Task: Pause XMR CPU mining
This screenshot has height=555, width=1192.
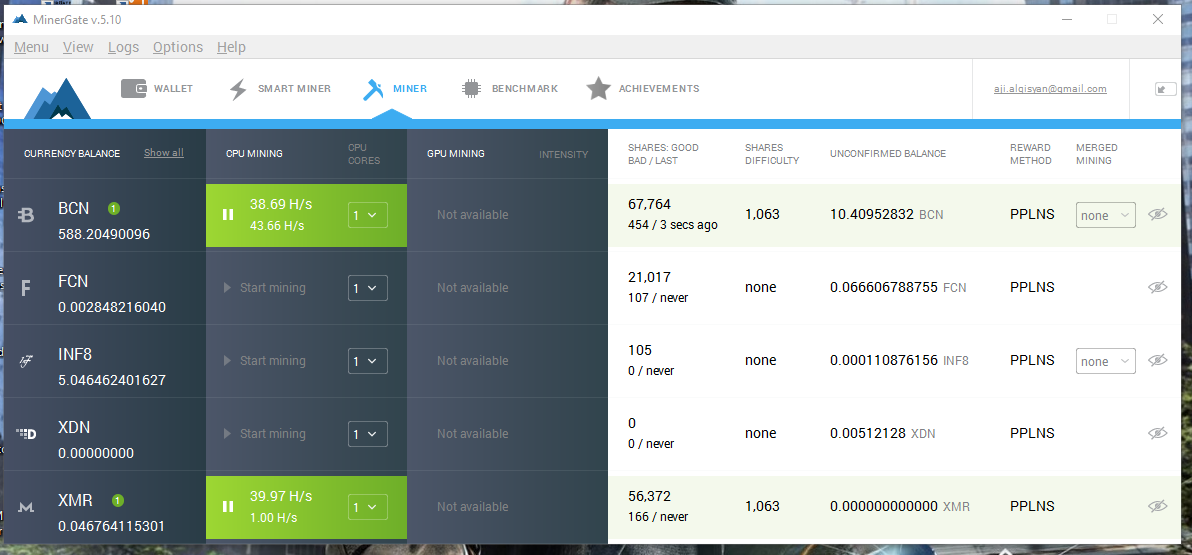Action: click(228, 507)
